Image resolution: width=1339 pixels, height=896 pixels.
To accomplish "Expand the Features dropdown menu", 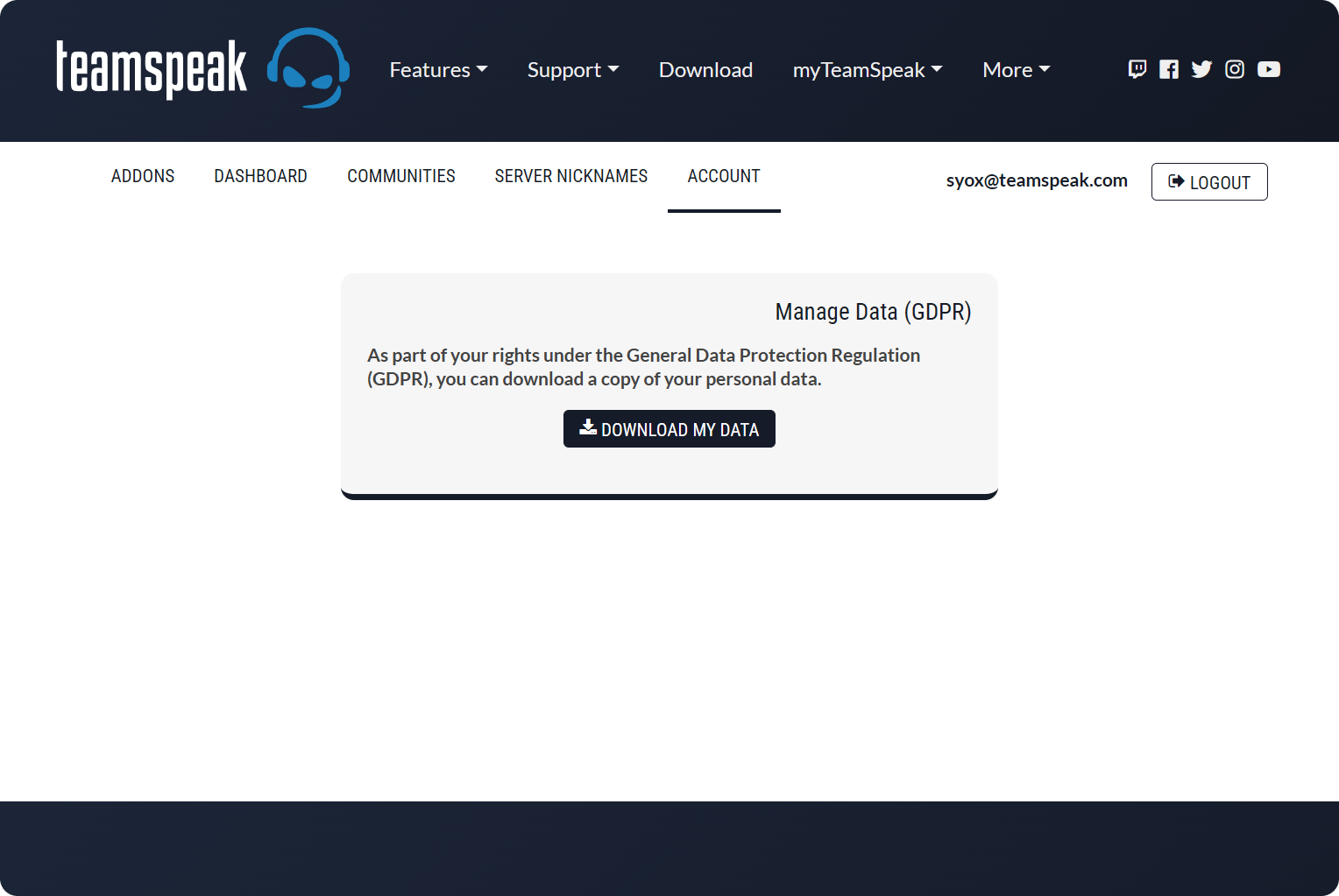I will 438,70.
